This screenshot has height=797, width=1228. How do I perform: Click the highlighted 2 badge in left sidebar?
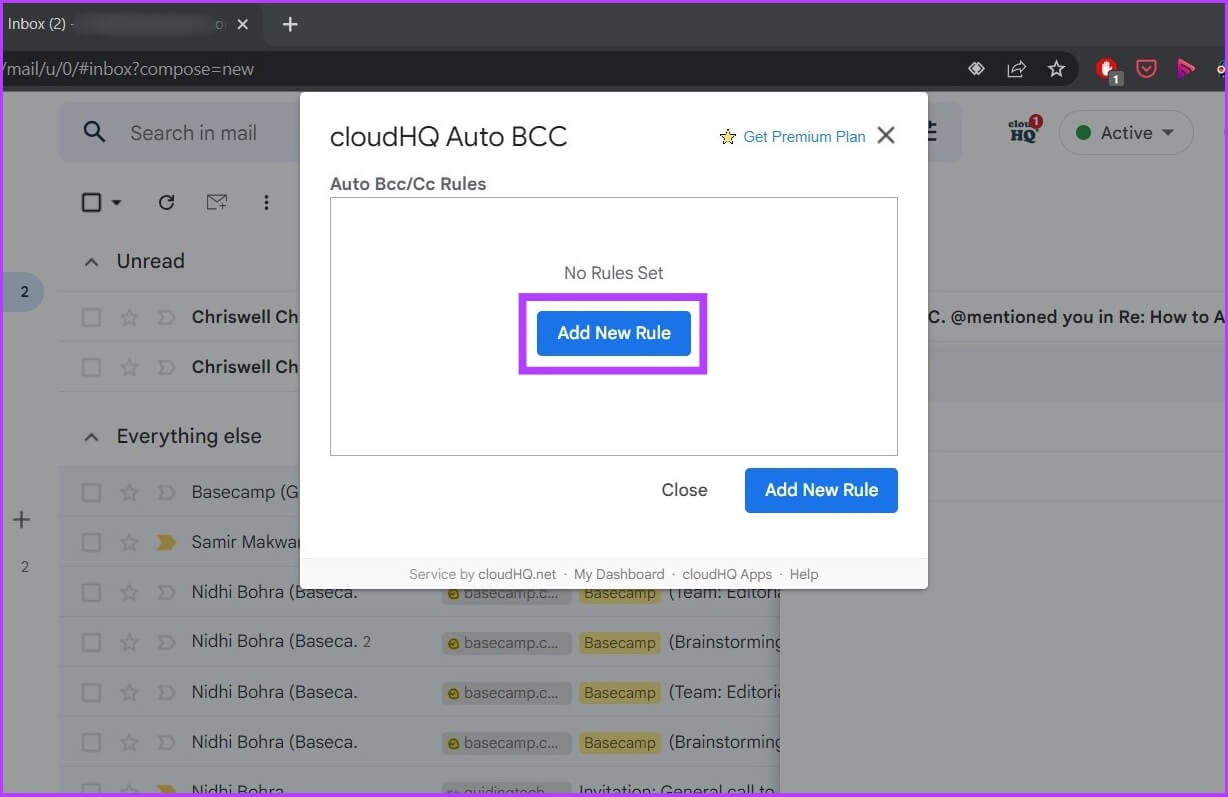pos(25,292)
